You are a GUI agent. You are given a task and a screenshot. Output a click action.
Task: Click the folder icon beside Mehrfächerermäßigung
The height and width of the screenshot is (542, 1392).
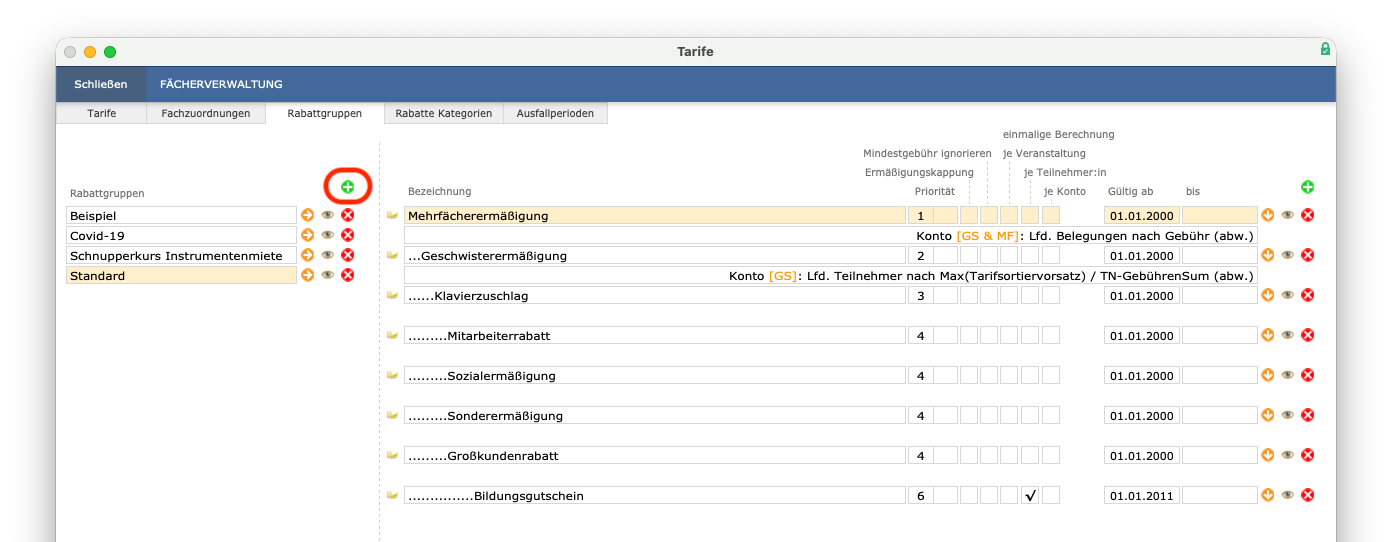392,215
